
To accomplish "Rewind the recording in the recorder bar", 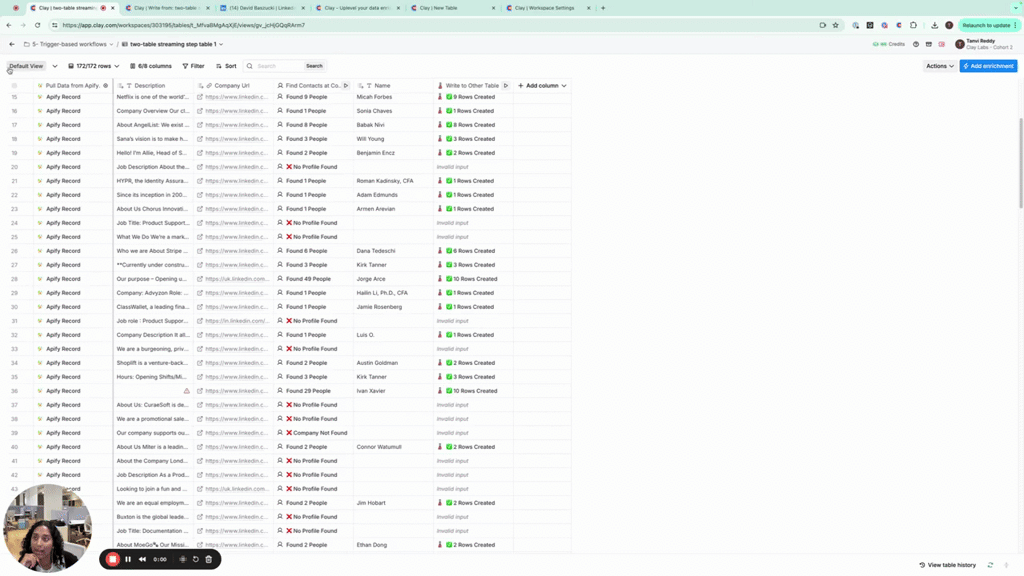I will 142,559.
